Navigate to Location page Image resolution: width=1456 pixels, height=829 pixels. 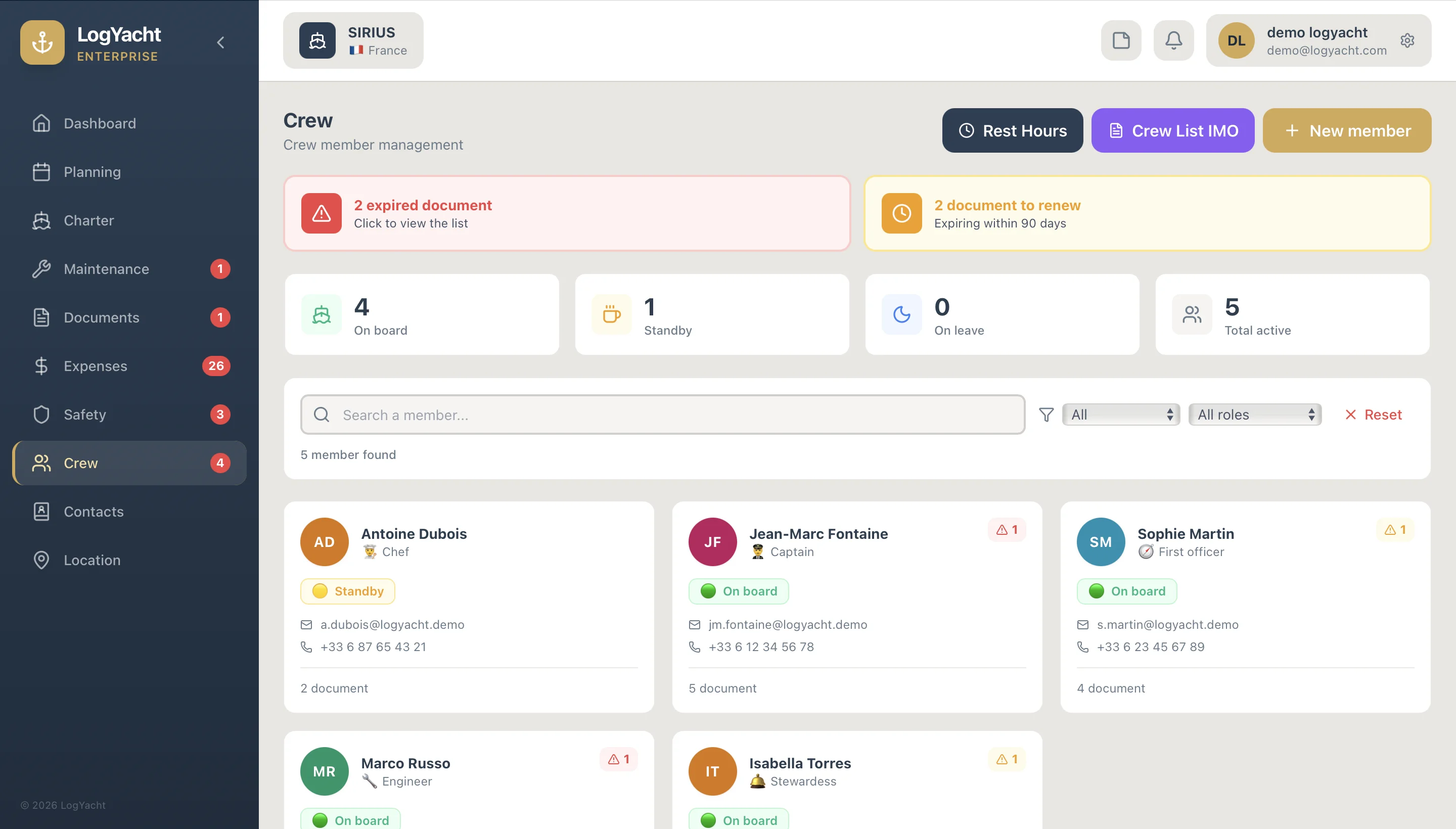click(129, 560)
